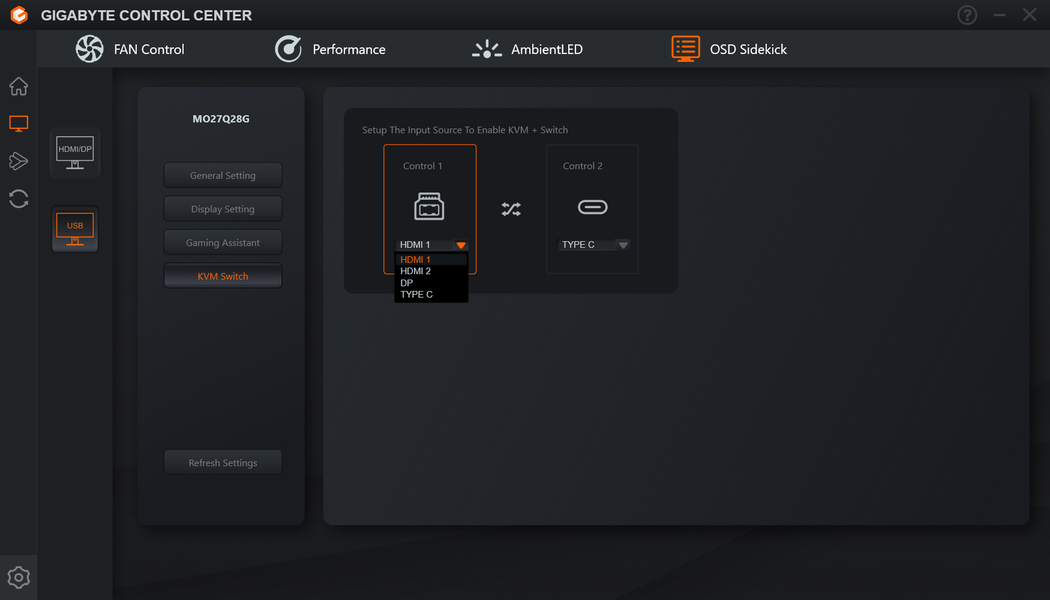This screenshot has height=600, width=1050.
Task: Open General Setting
Action: coord(223,175)
